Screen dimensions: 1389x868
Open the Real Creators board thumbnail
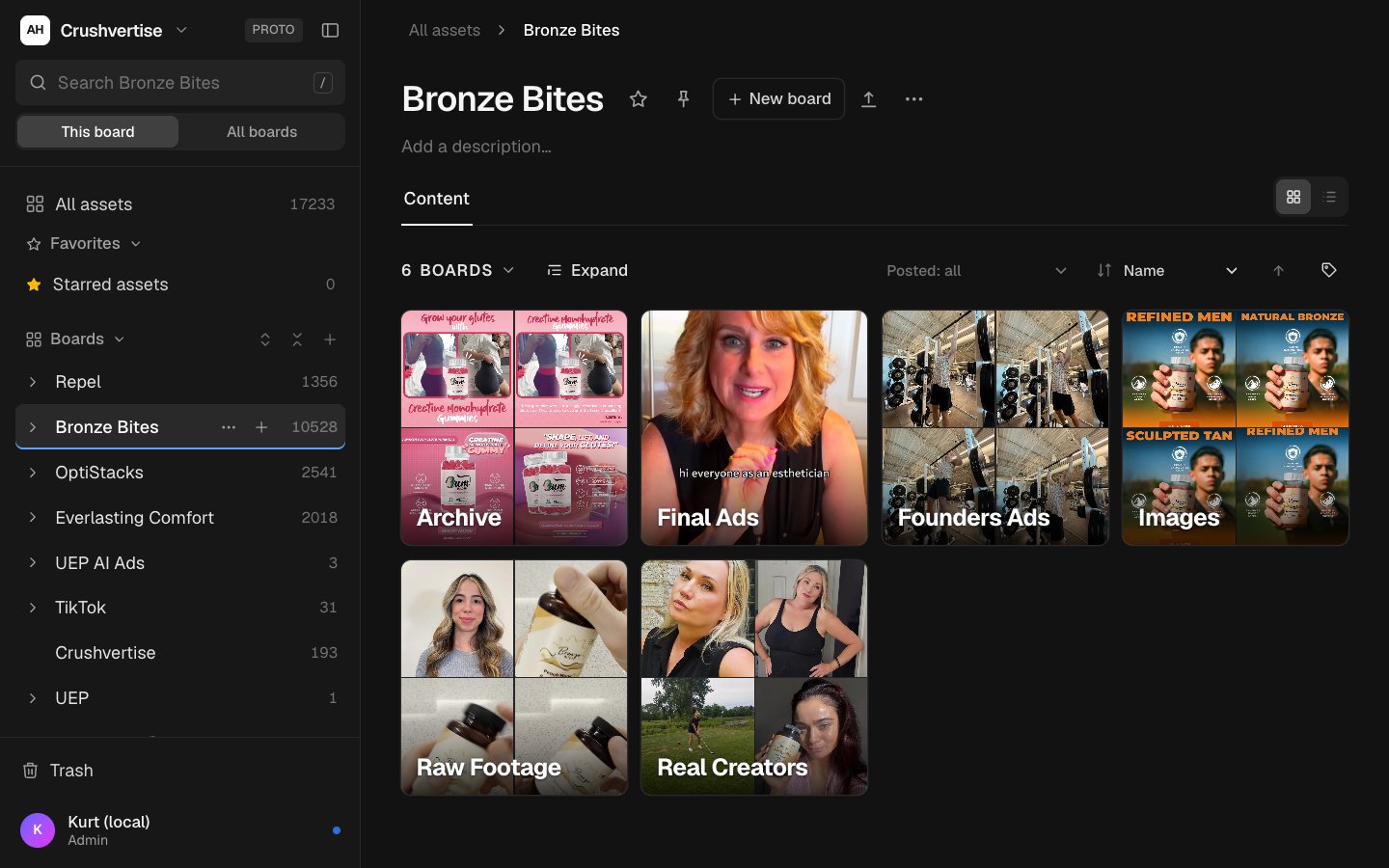(x=754, y=678)
